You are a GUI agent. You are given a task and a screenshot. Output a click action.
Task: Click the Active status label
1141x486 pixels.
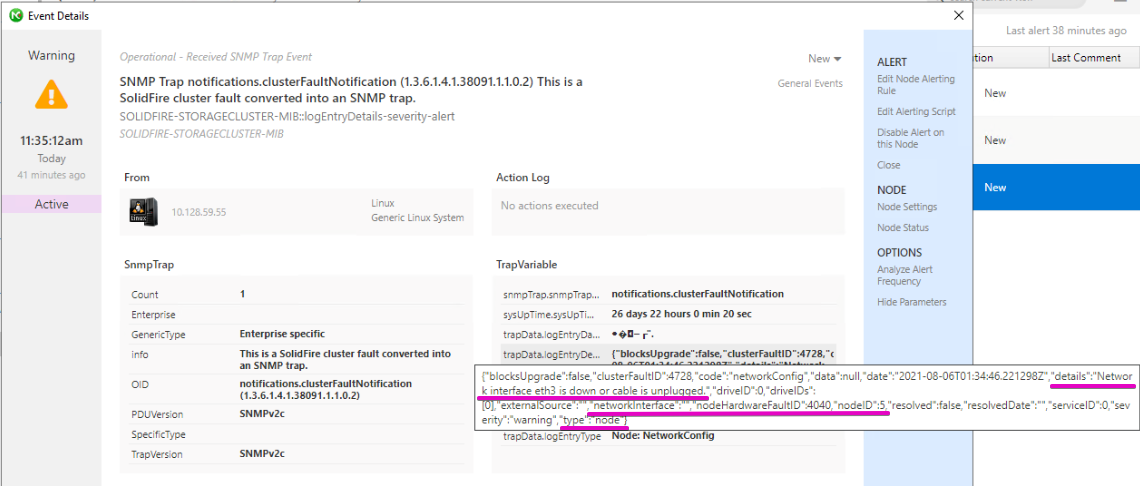click(52, 204)
